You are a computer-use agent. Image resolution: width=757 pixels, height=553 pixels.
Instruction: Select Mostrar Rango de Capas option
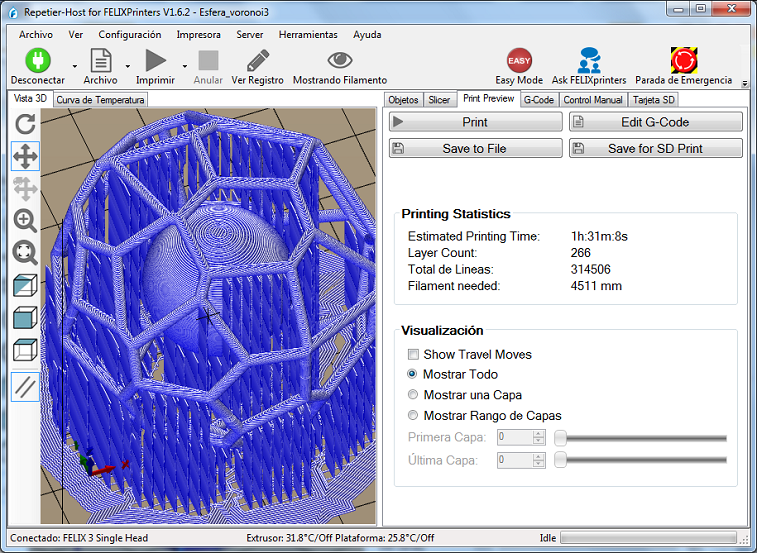(413, 415)
